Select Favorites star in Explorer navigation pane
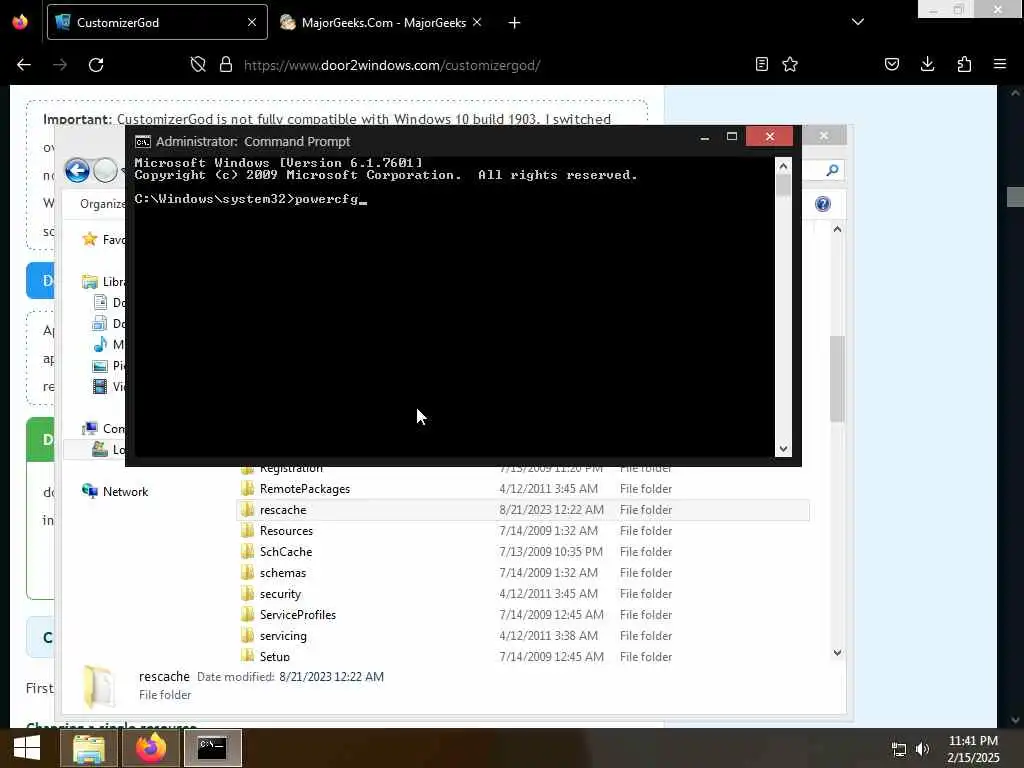Screen dimensions: 1024x768 89,239
